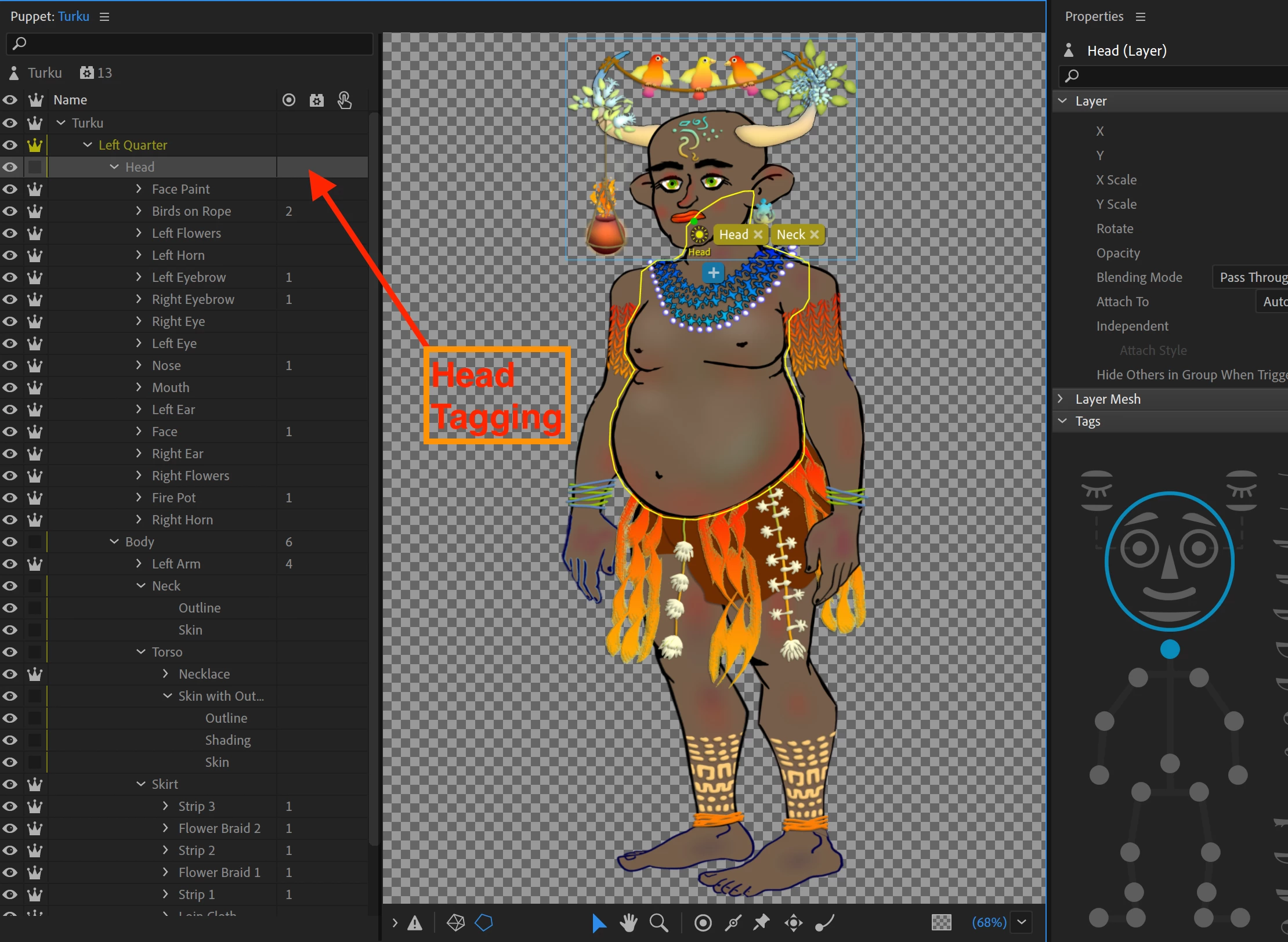Click the layer search field
The image size is (1288, 942).
(191, 44)
